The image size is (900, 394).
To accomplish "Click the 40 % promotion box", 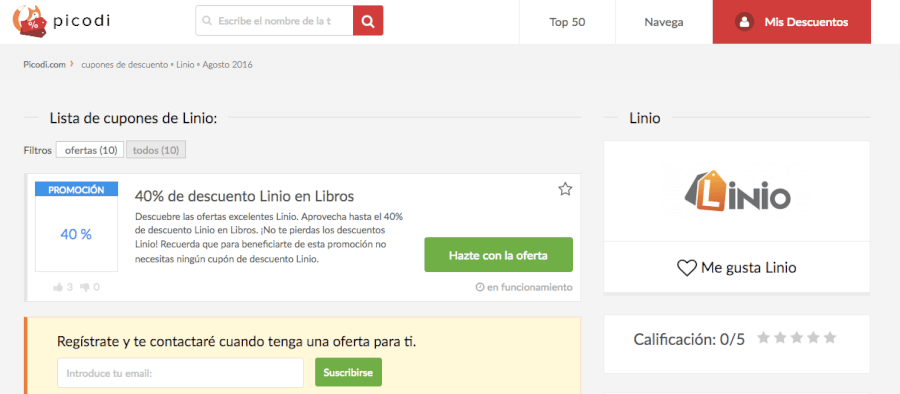I will point(76,234).
